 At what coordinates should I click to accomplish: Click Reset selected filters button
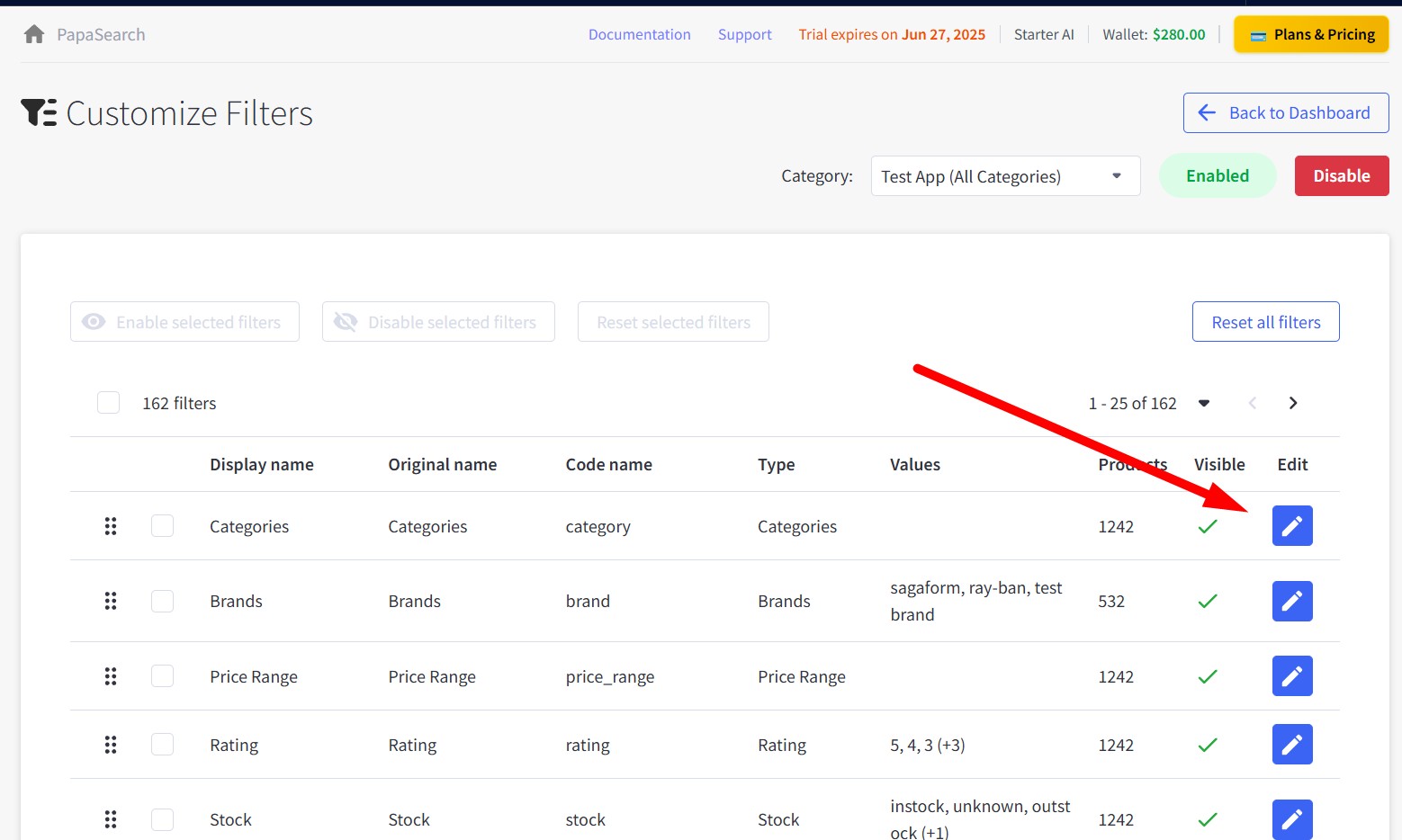[673, 322]
